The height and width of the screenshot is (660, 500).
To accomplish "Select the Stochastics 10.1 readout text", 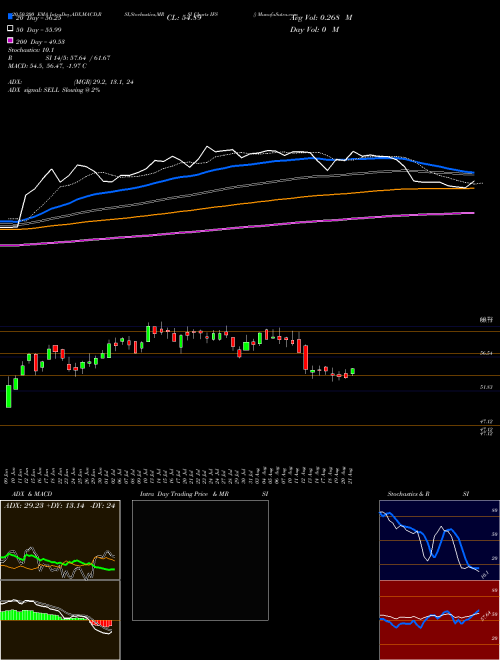I will 31,50.
